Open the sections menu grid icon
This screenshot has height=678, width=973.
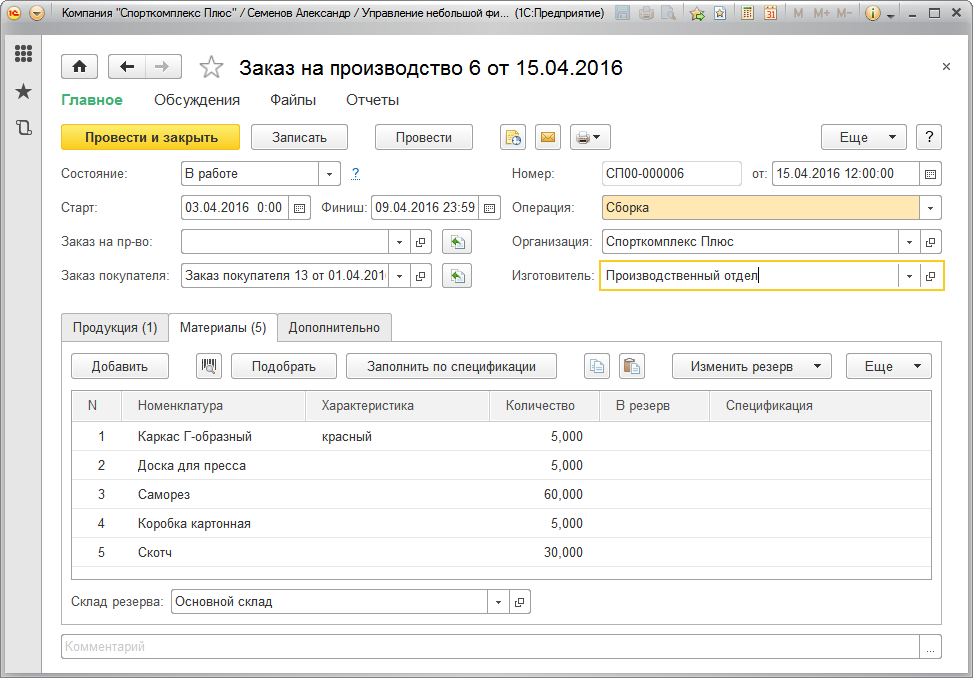tap(23, 54)
